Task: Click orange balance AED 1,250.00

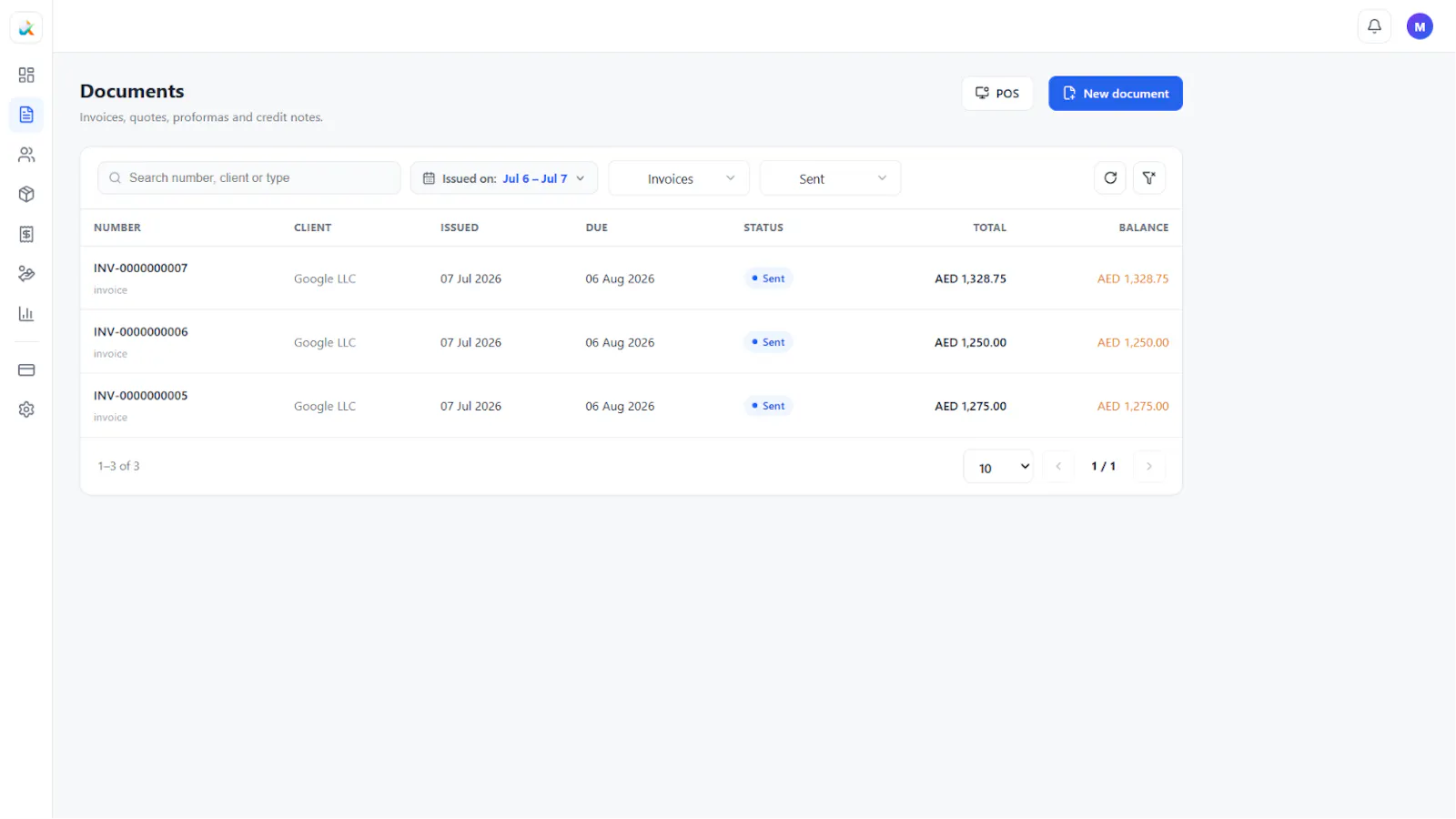Action: (1133, 343)
